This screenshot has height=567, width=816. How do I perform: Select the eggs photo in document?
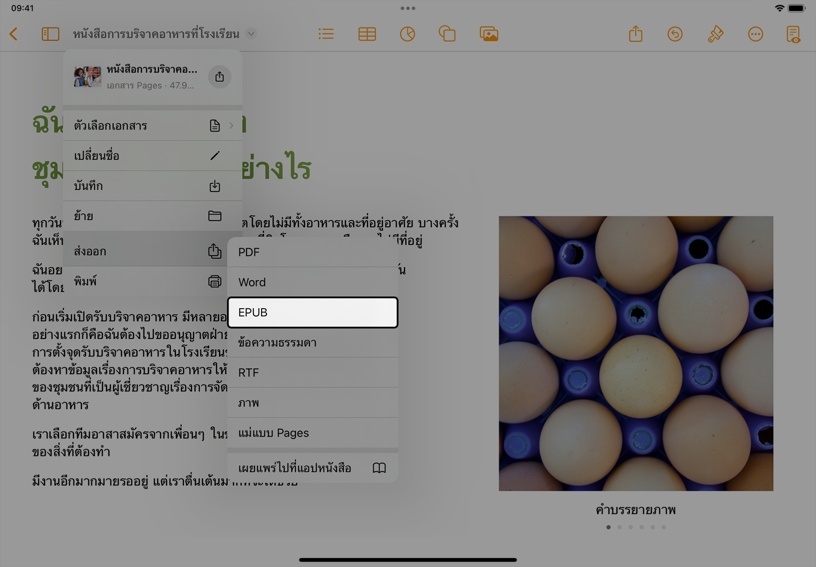(635, 353)
